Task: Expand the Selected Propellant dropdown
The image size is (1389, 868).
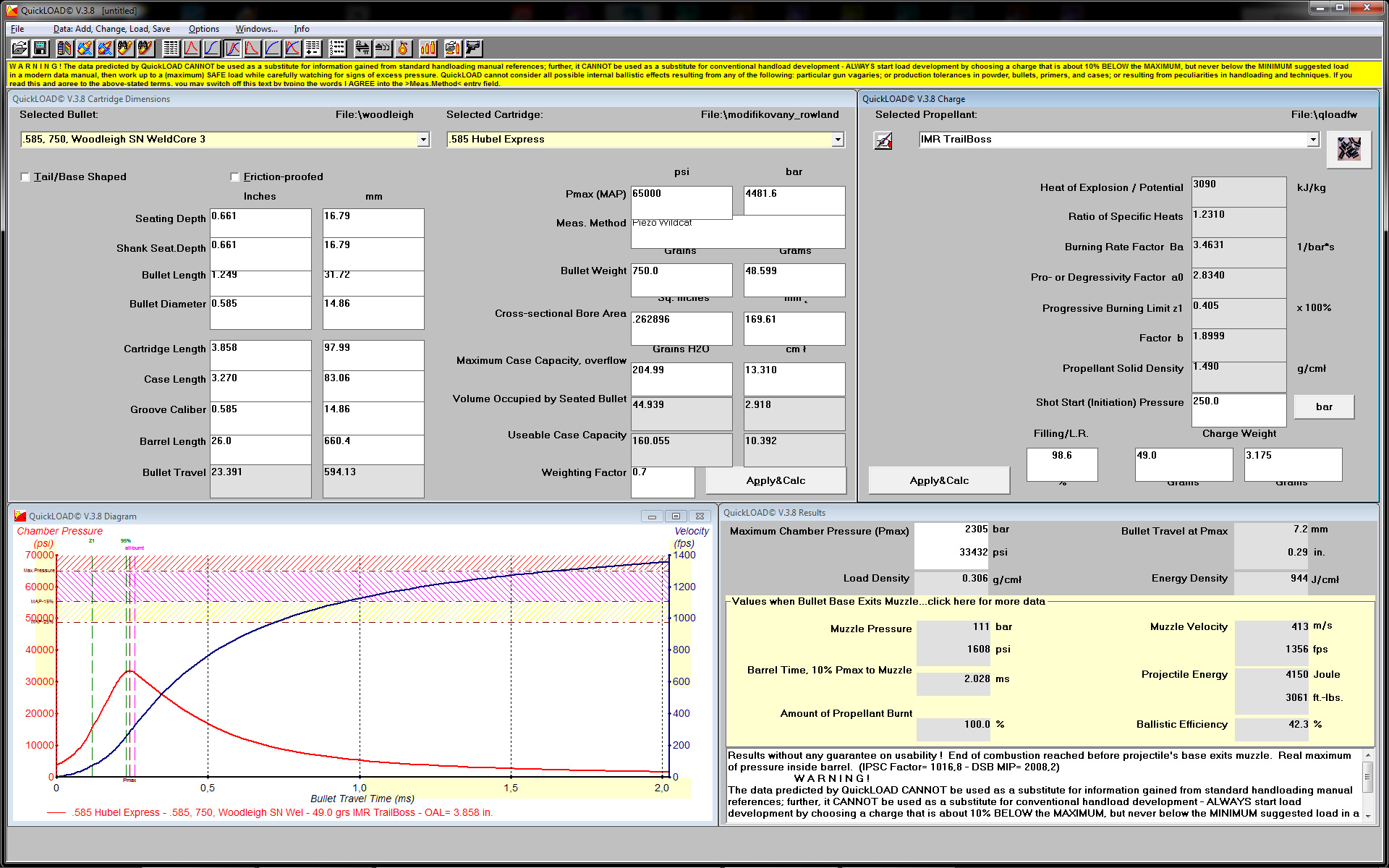Action: 1312,140
